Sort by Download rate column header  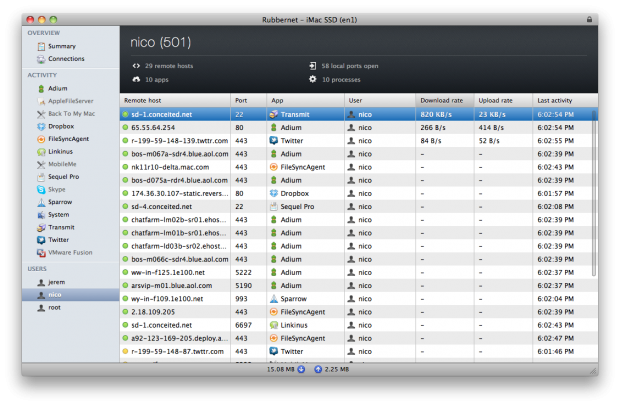tap(445, 100)
